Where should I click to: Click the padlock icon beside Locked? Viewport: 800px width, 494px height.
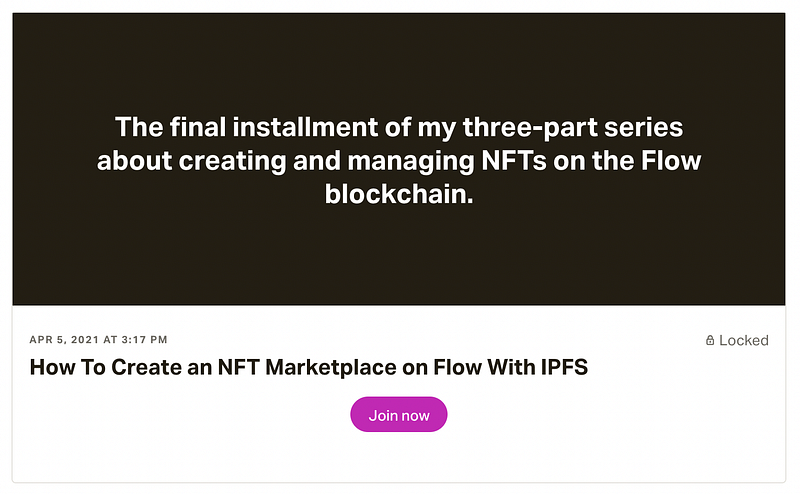coord(710,341)
